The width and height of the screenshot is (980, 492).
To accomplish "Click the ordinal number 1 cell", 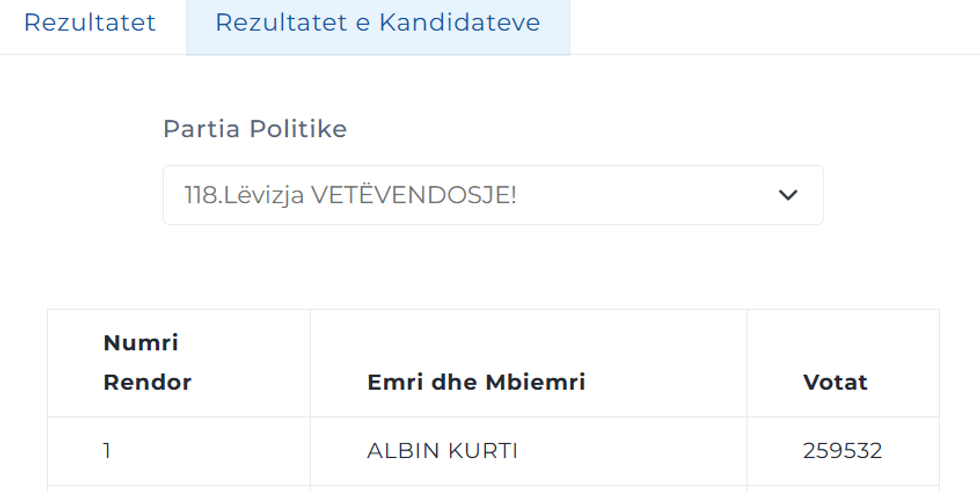I will [107, 451].
